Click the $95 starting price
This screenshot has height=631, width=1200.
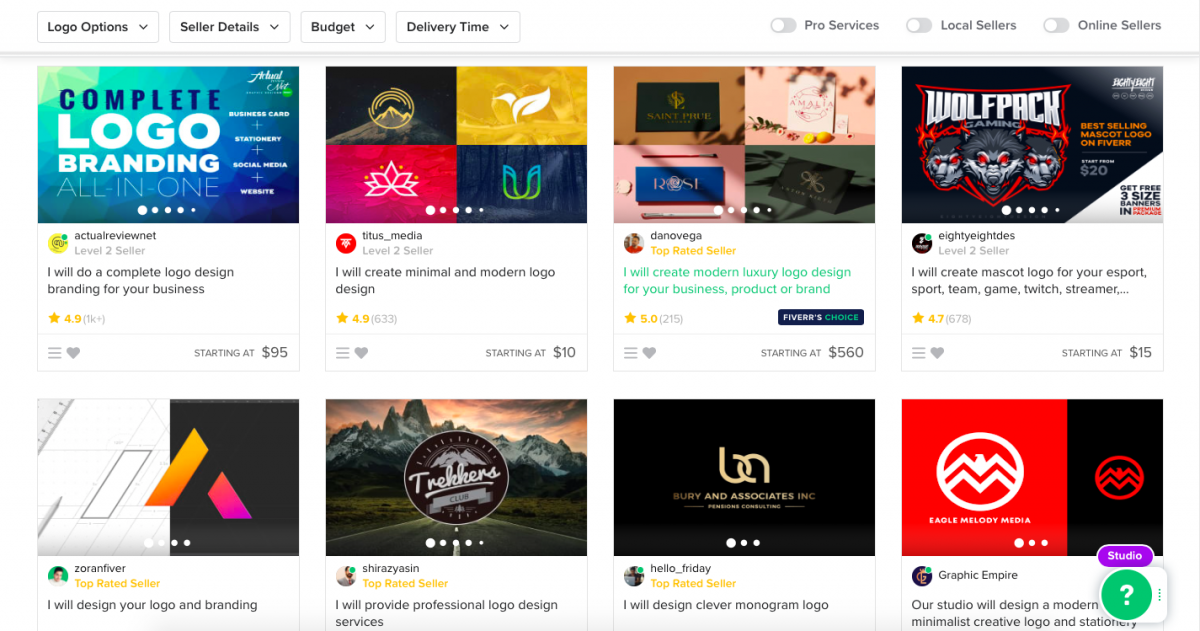coord(275,352)
